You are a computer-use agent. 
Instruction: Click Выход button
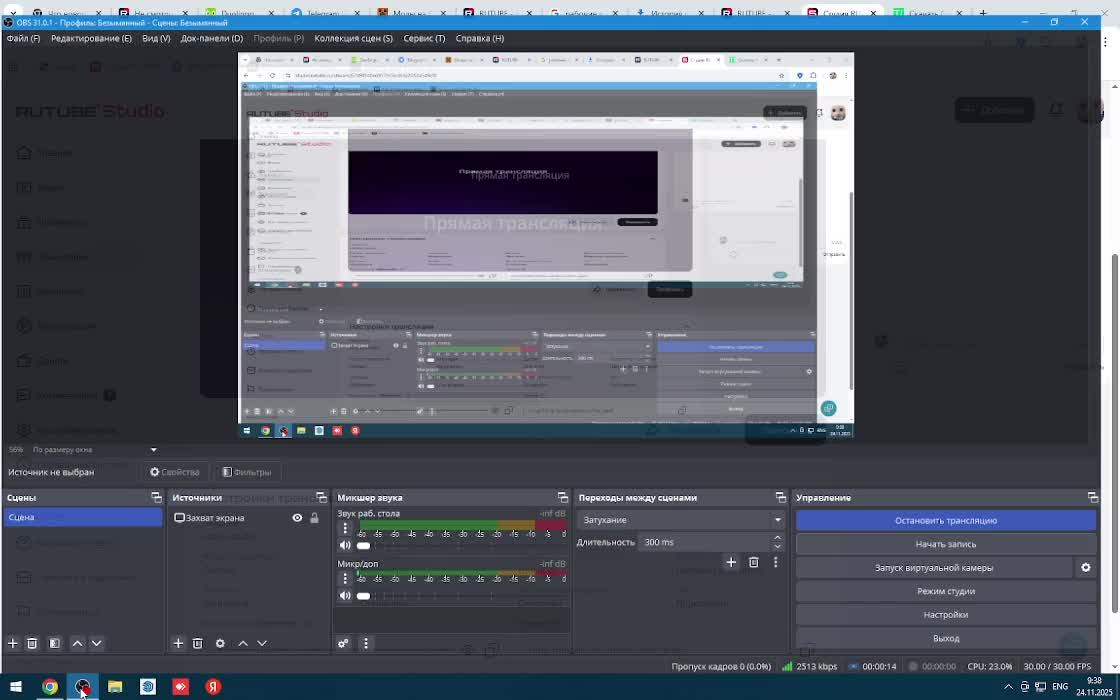click(x=946, y=639)
